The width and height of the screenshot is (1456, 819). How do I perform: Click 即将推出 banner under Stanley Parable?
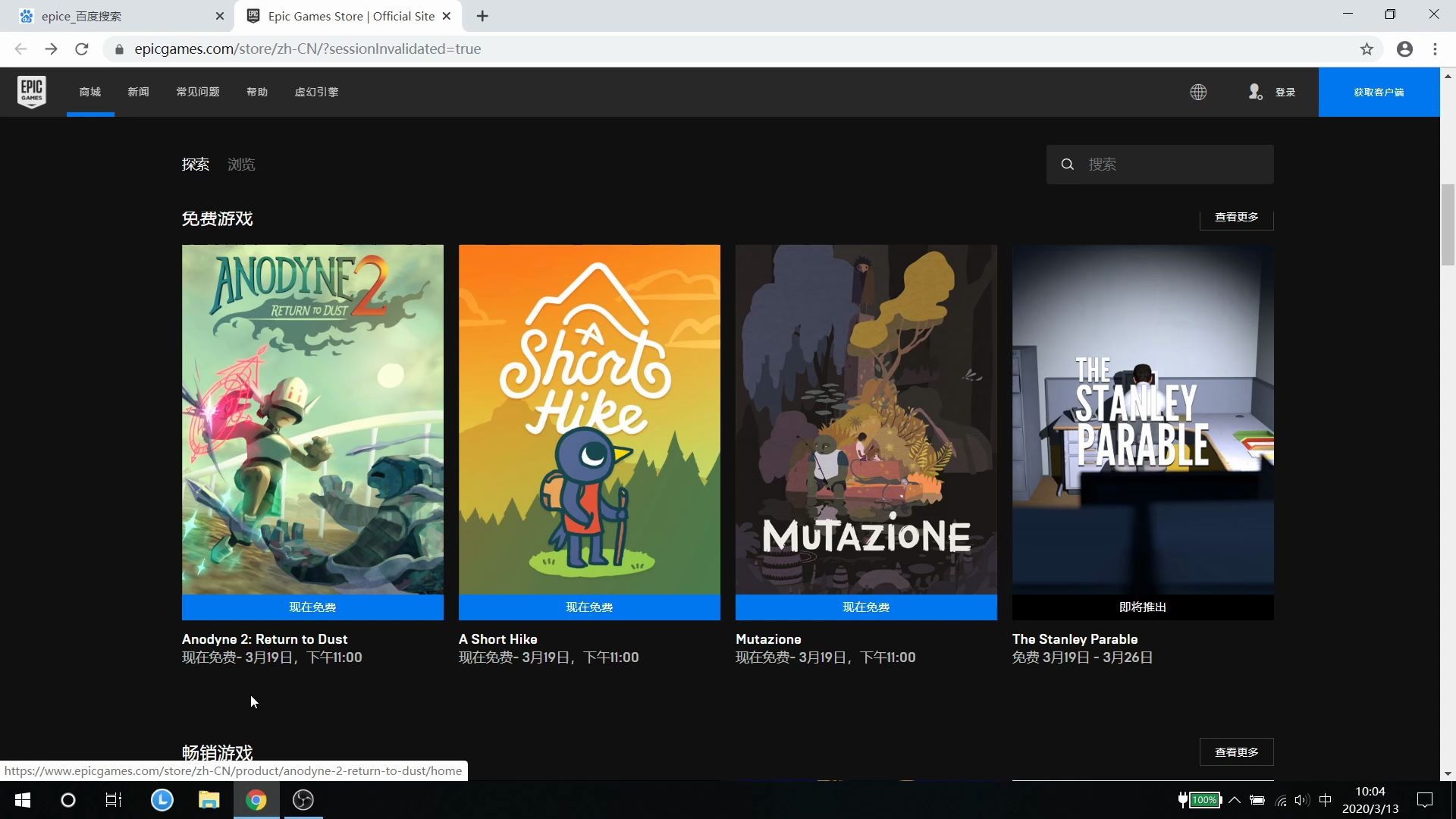point(1143,607)
